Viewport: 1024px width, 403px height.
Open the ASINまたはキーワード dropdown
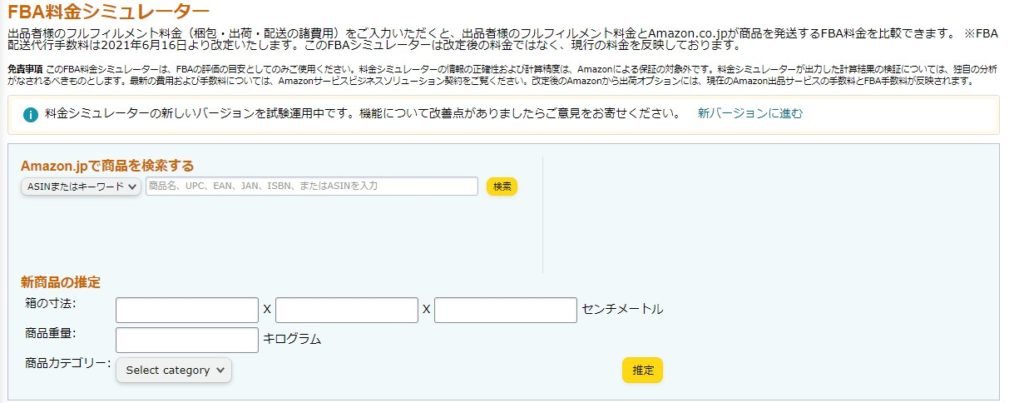tap(81, 186)
